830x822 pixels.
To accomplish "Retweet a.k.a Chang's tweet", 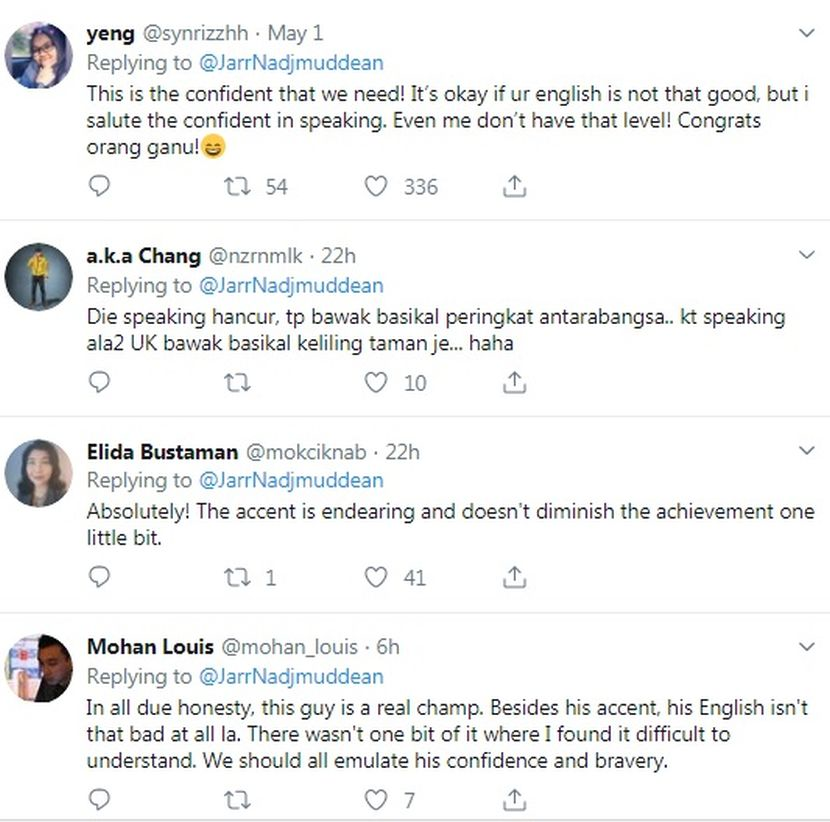I will tap(237, 382).
